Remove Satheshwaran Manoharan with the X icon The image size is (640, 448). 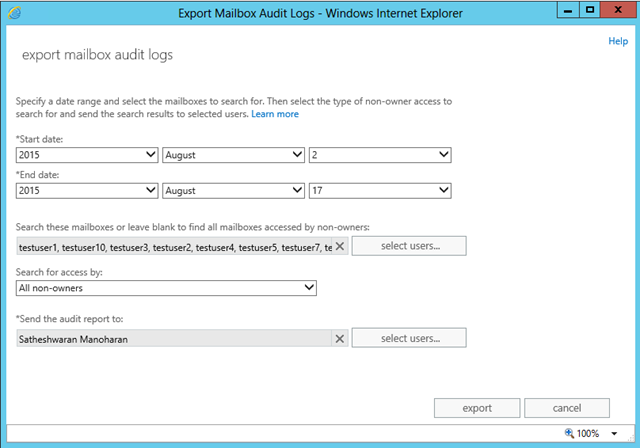click(x=340, y=339)
